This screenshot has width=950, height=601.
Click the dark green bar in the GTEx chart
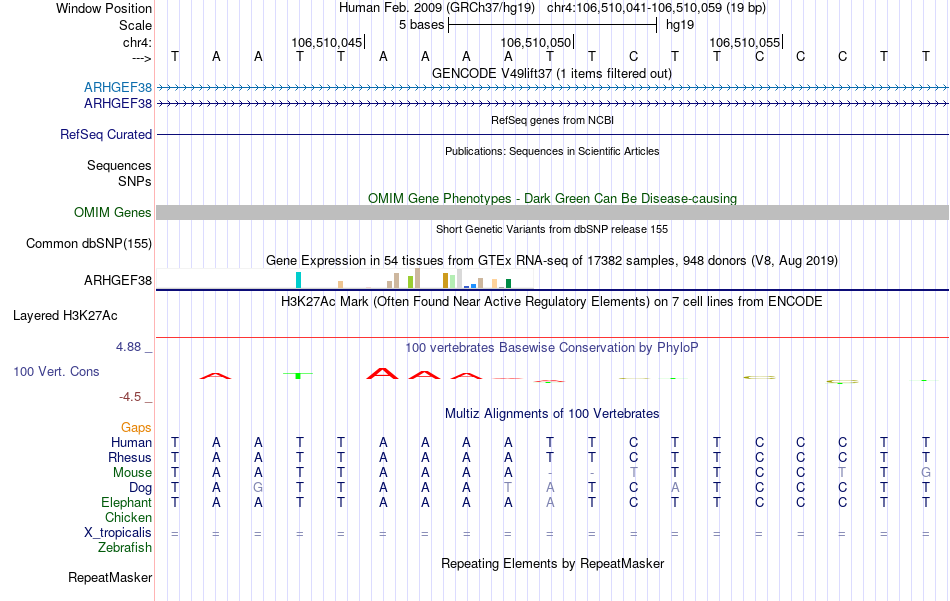coord(508,284)
